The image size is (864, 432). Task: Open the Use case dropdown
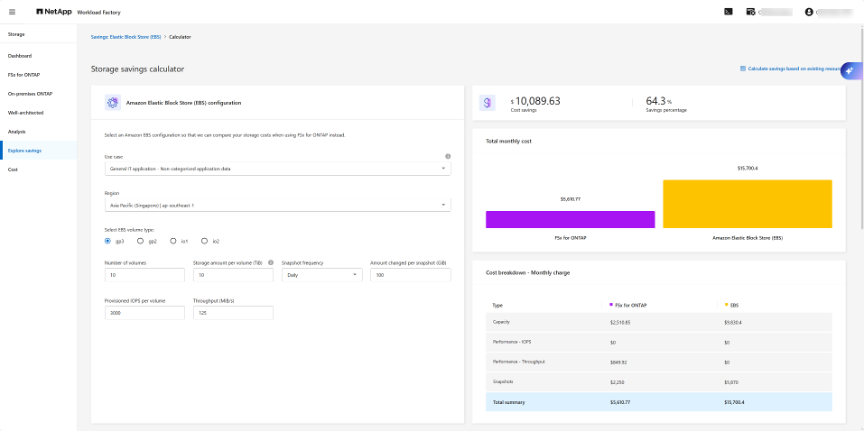[x=278, y=169]
